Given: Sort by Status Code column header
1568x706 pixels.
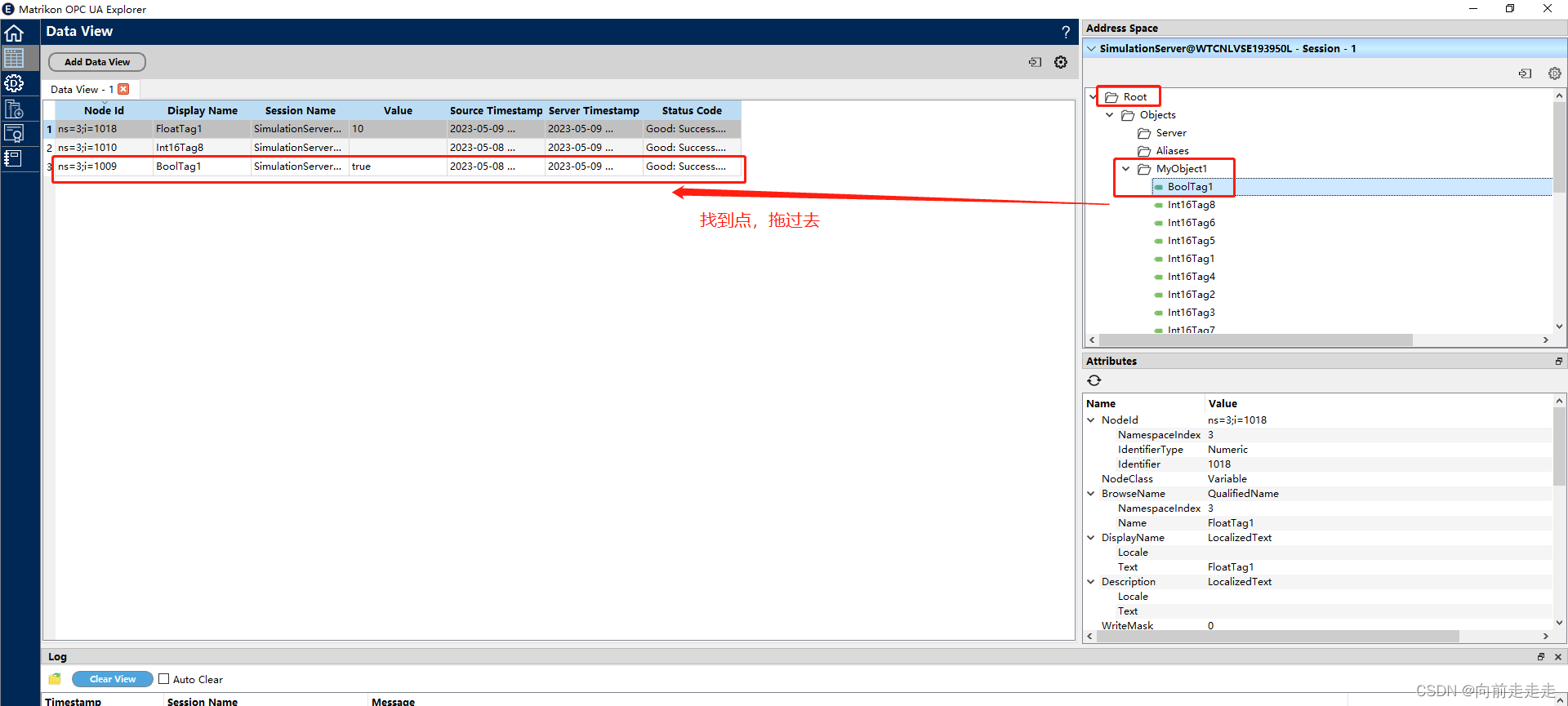Looking at the screenshot, I should pyautogui.click(x=692, y=110).
